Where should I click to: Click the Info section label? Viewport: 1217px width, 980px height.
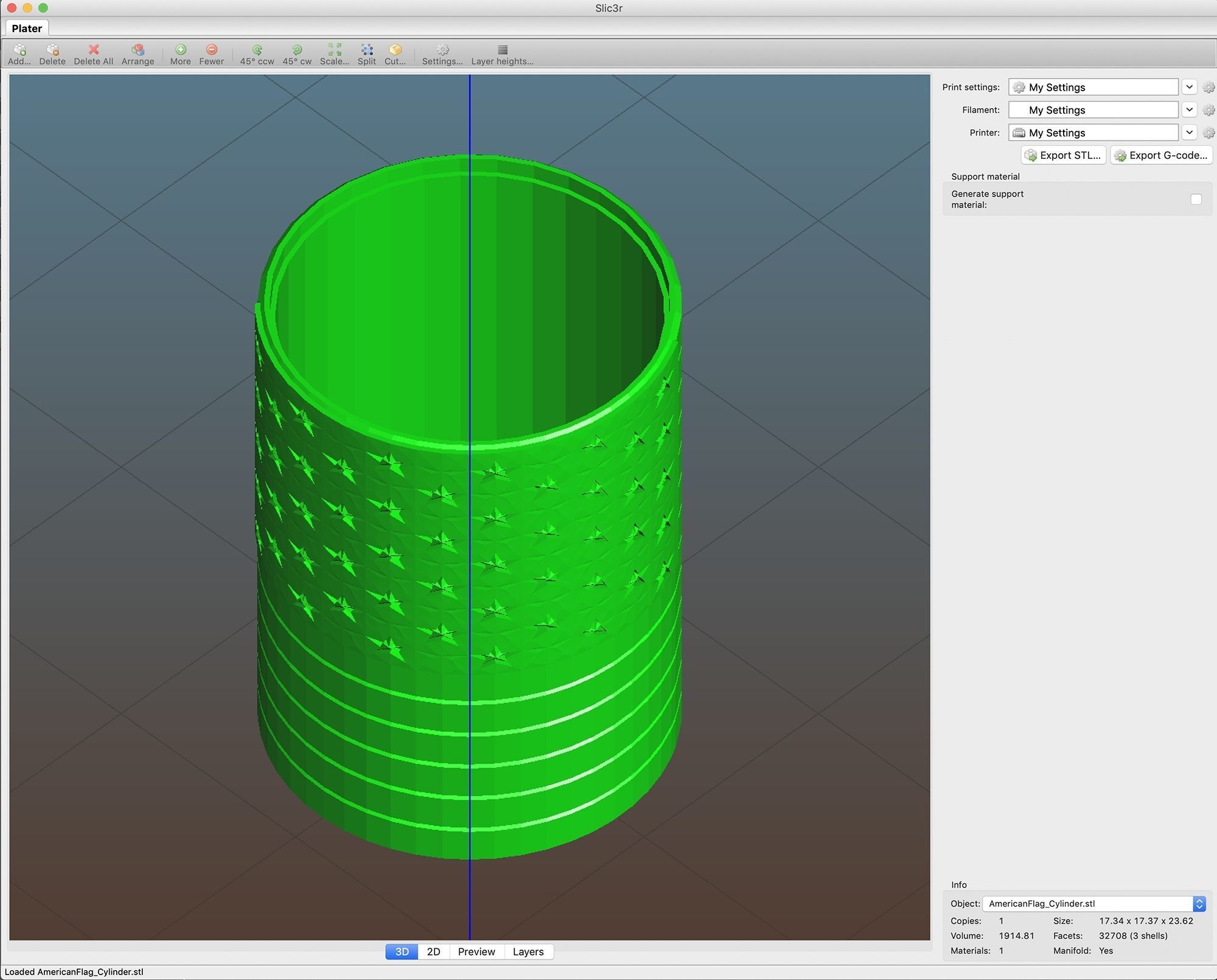959,885
